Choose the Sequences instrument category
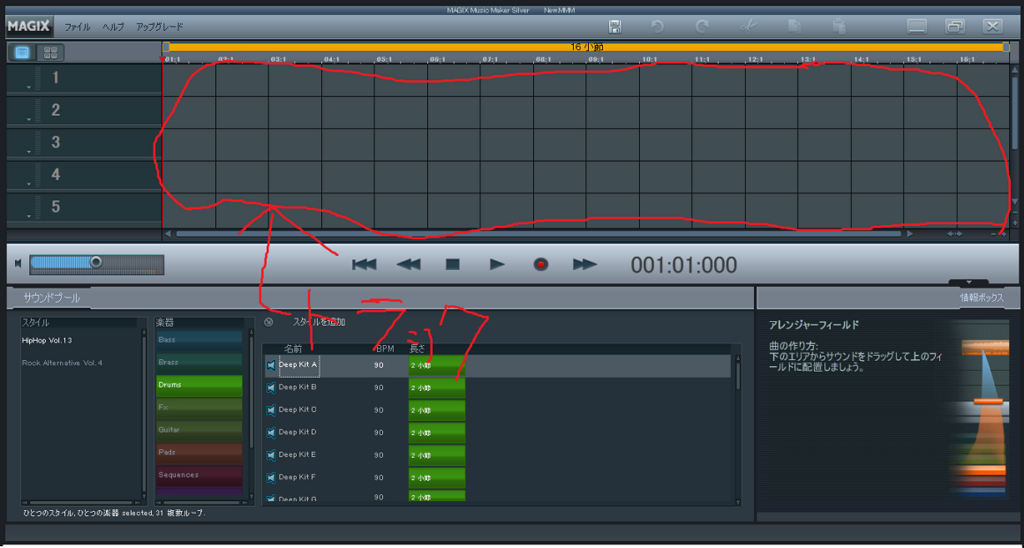This screenshot has height=548, width=1024. click(199, 475)
